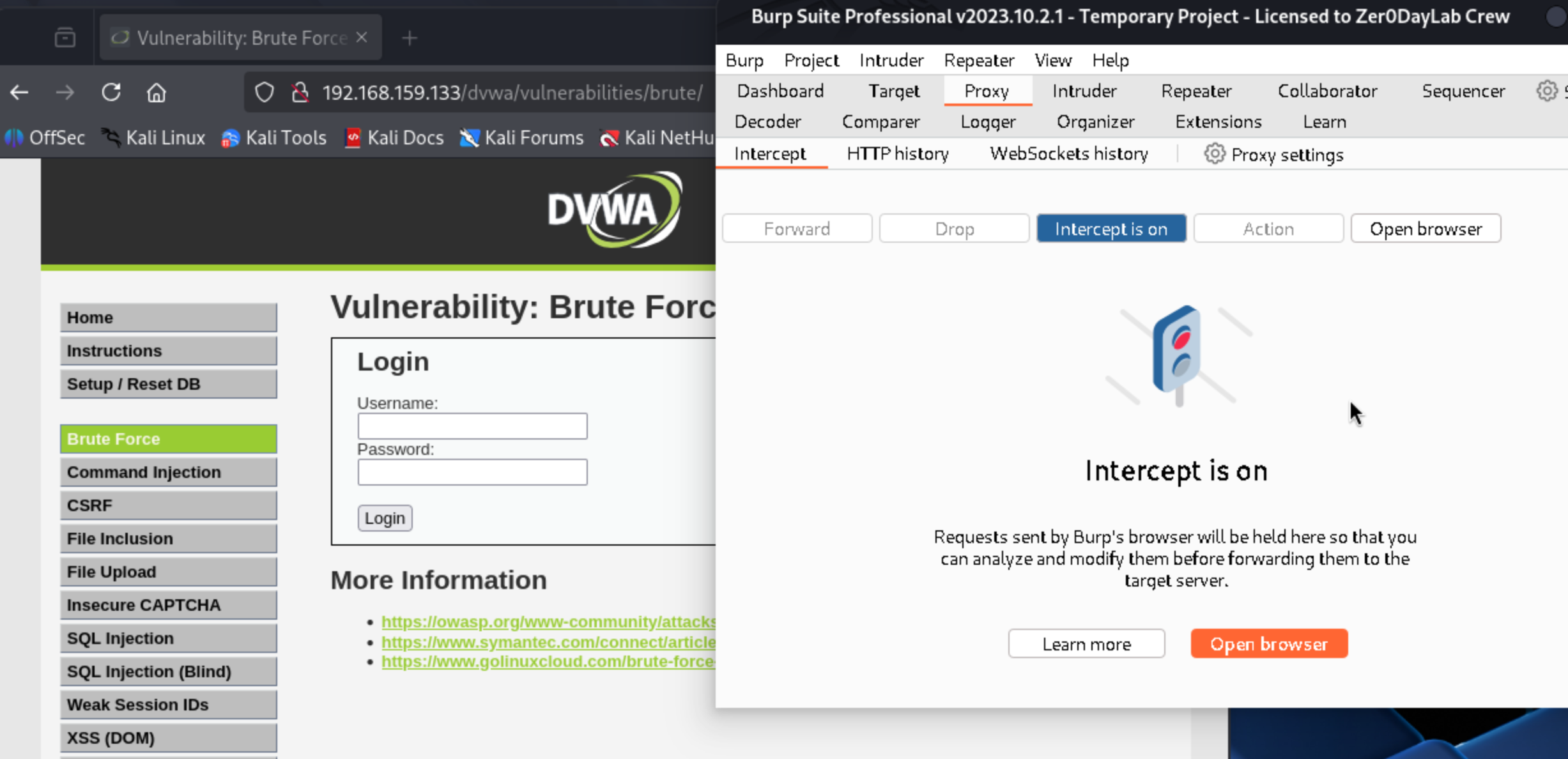Open SQL Injection (Blind) page
This screenshot has height=759, width=1568.
(169, 671)
